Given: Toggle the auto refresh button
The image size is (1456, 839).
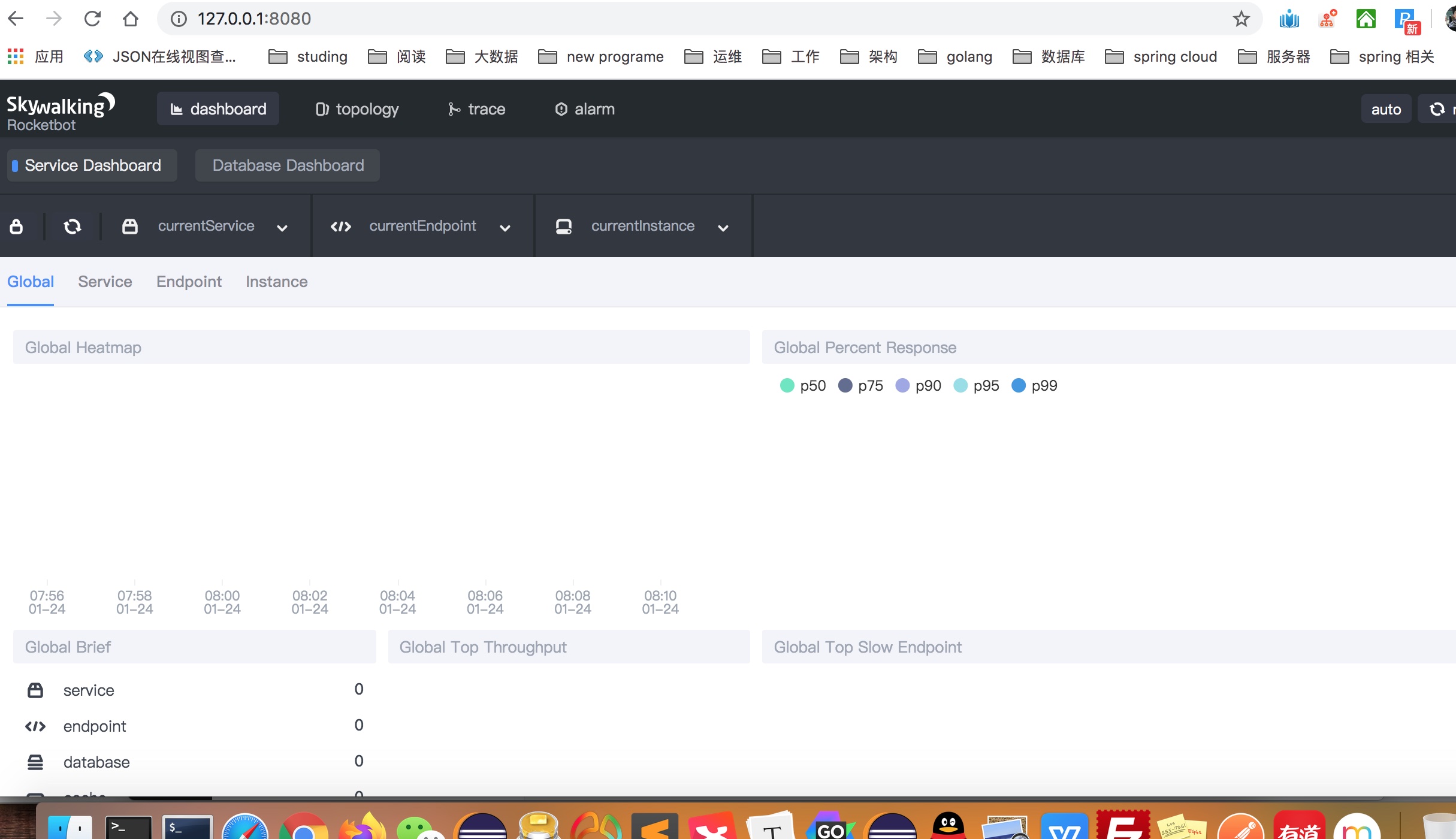Looking at the screenshot, I should [x=1385, y=109].
